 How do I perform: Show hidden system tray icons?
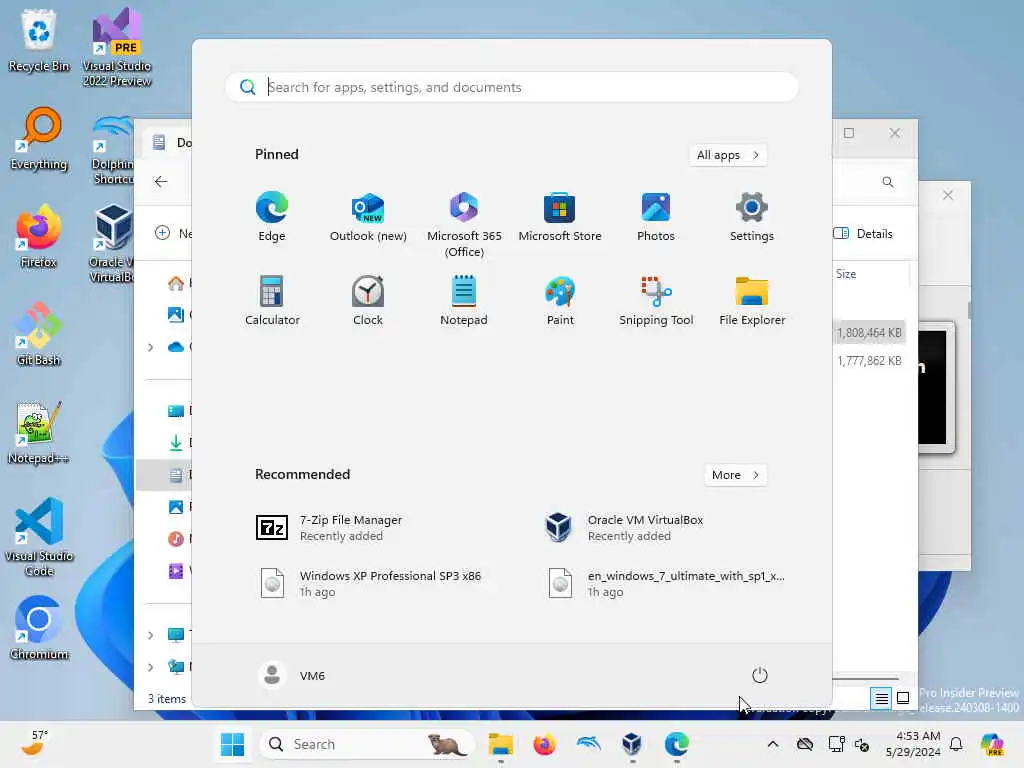[773, 744]
